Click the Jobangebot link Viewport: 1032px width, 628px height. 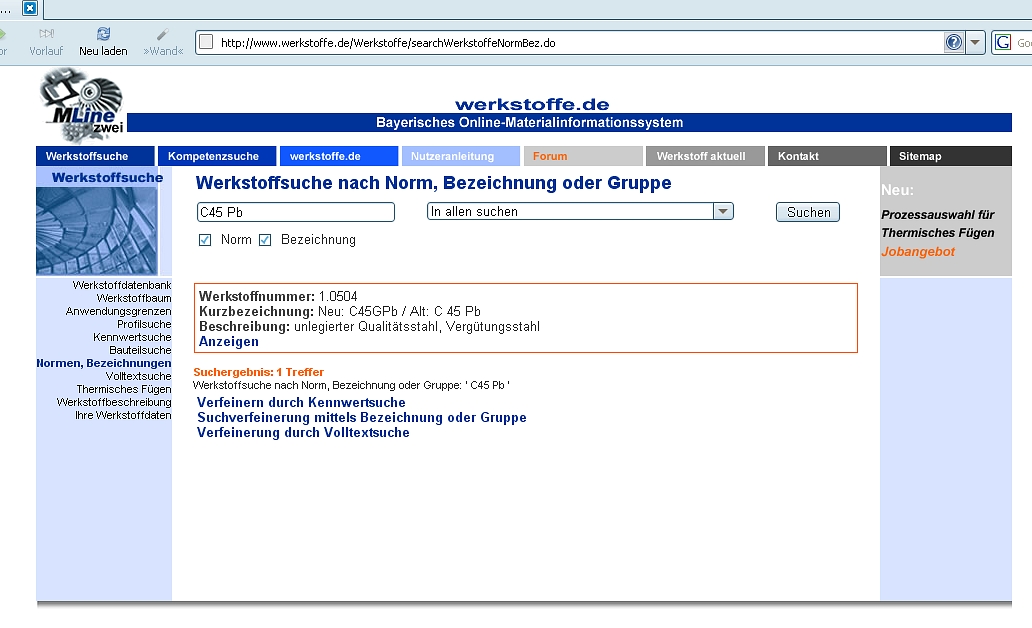[x=917, y=251]
